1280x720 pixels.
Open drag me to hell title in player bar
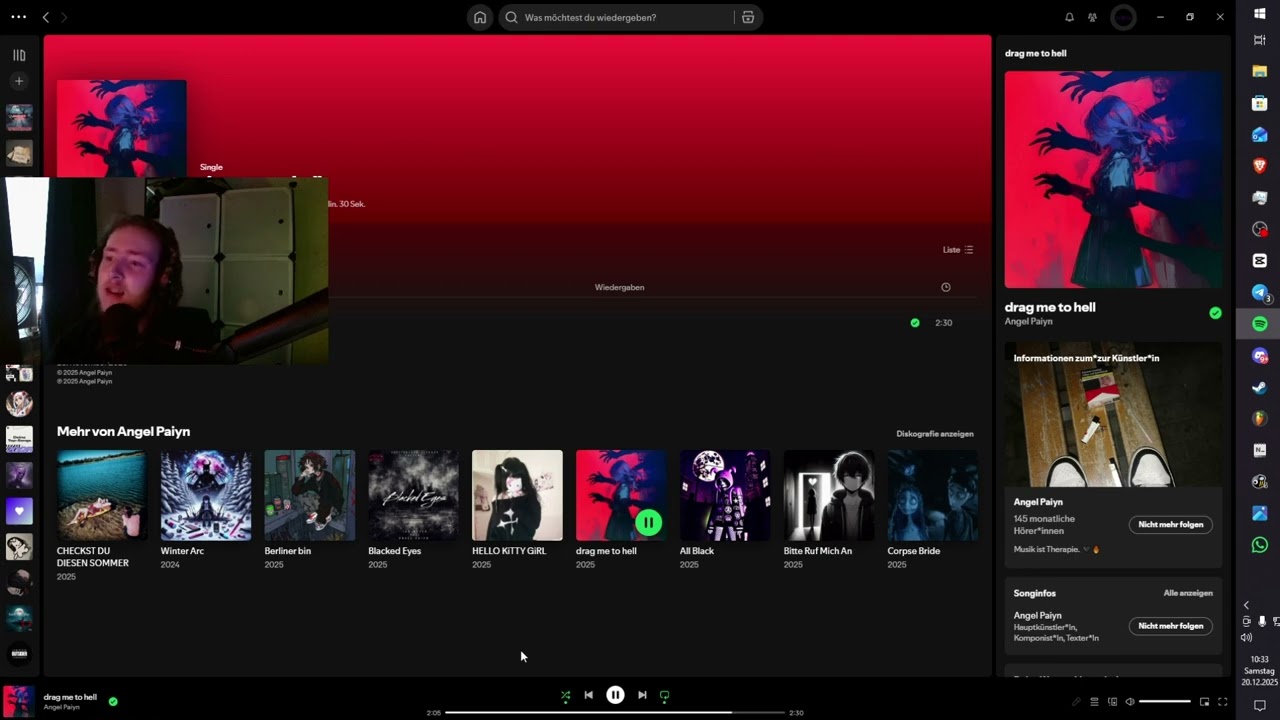(70, 697)
